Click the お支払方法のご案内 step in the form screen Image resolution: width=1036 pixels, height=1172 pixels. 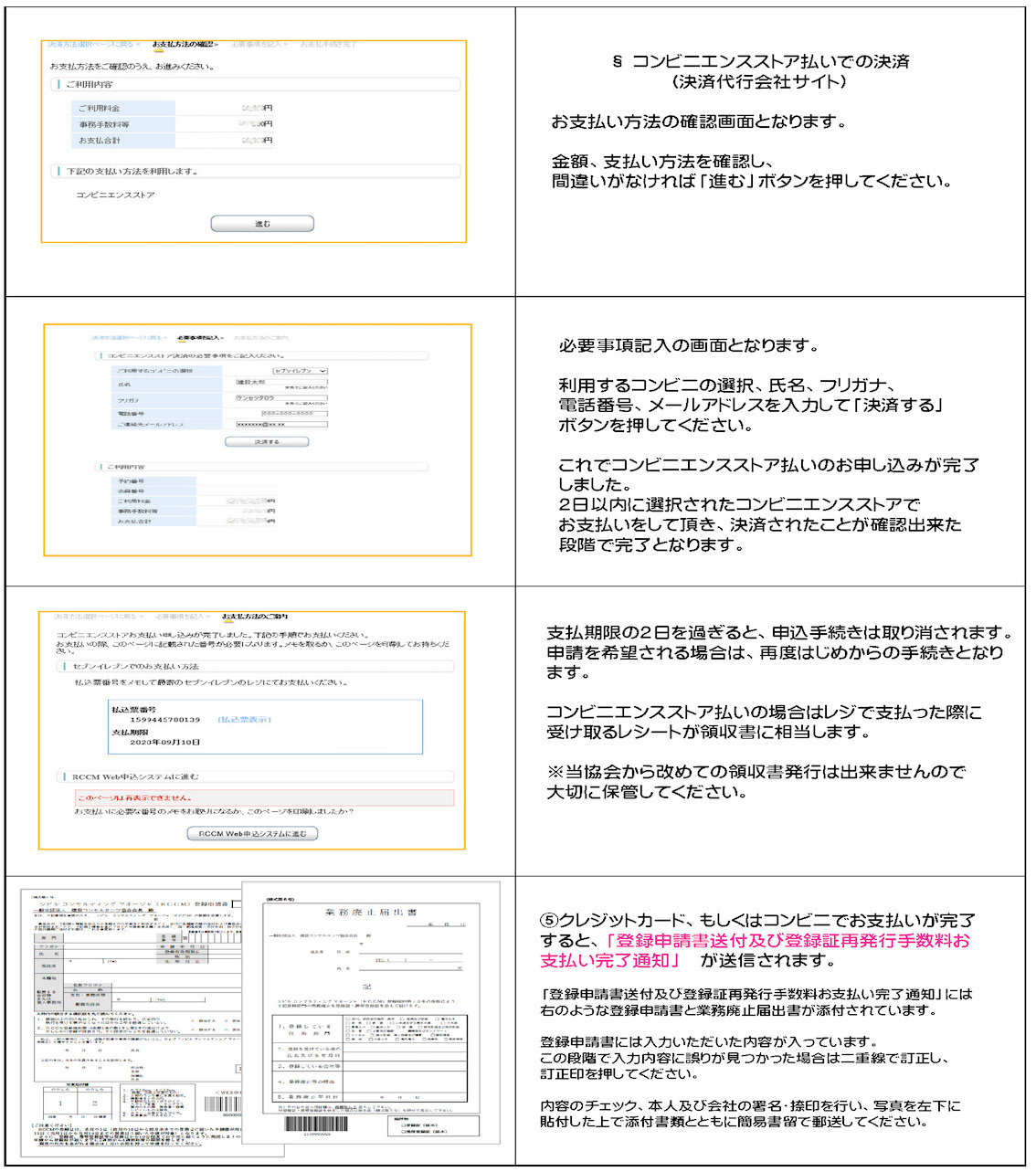(x=261, y=338)
